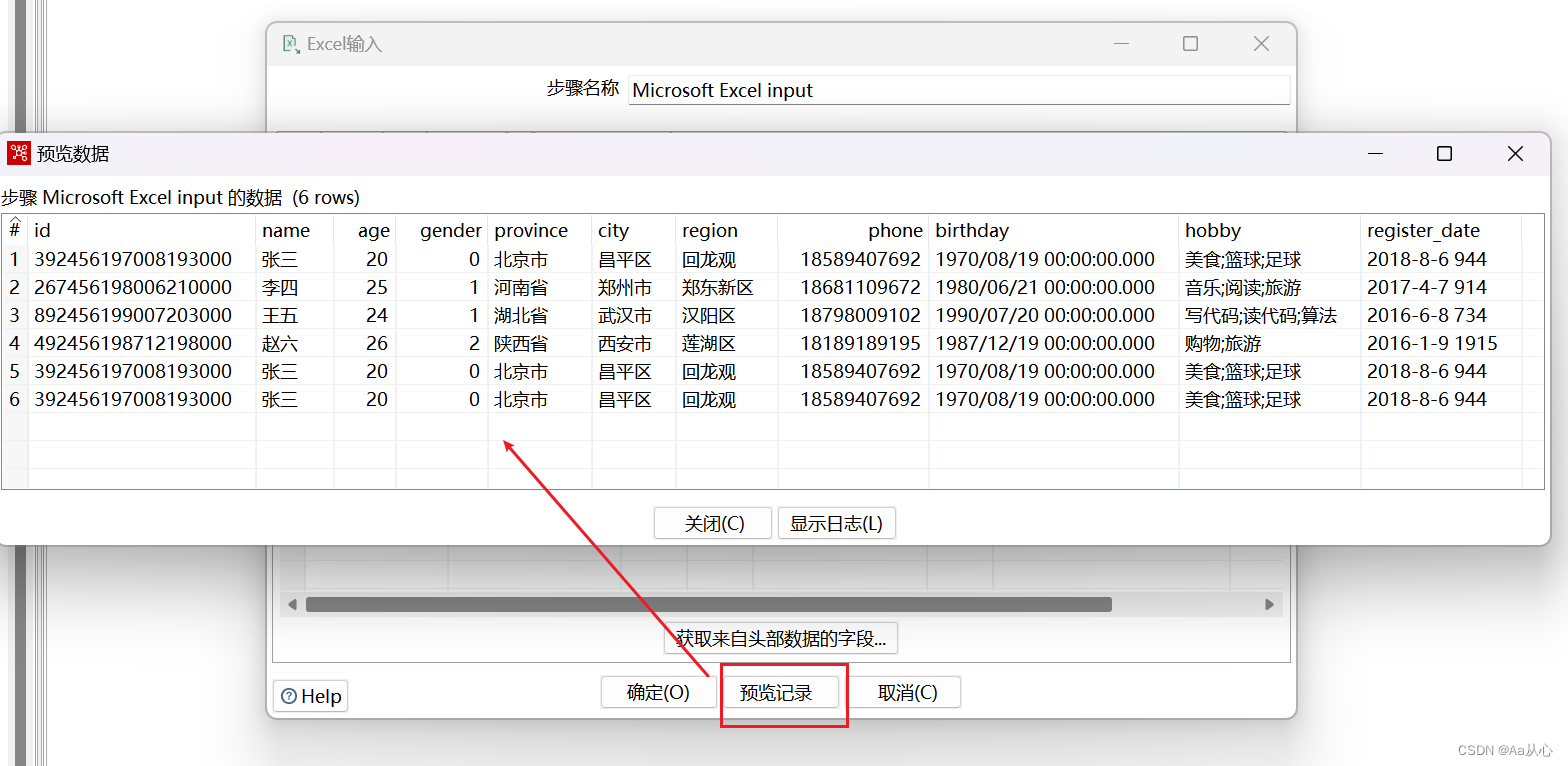Viewport: 1568px width, 766px height.
Task: Select hobby cell 写代码;读代码;算法
Action: (1270, 315)
